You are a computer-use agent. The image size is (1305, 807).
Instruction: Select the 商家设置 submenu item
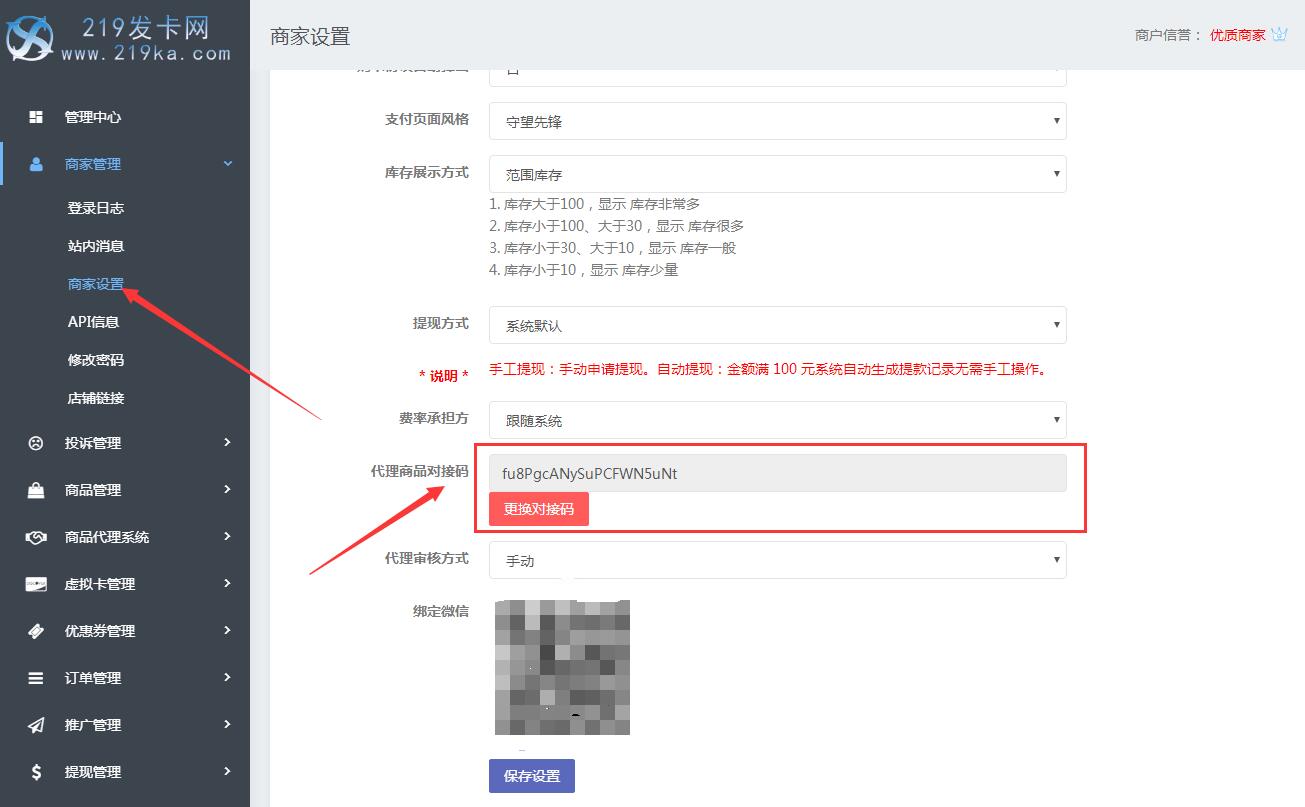click(x=96, y=284)
